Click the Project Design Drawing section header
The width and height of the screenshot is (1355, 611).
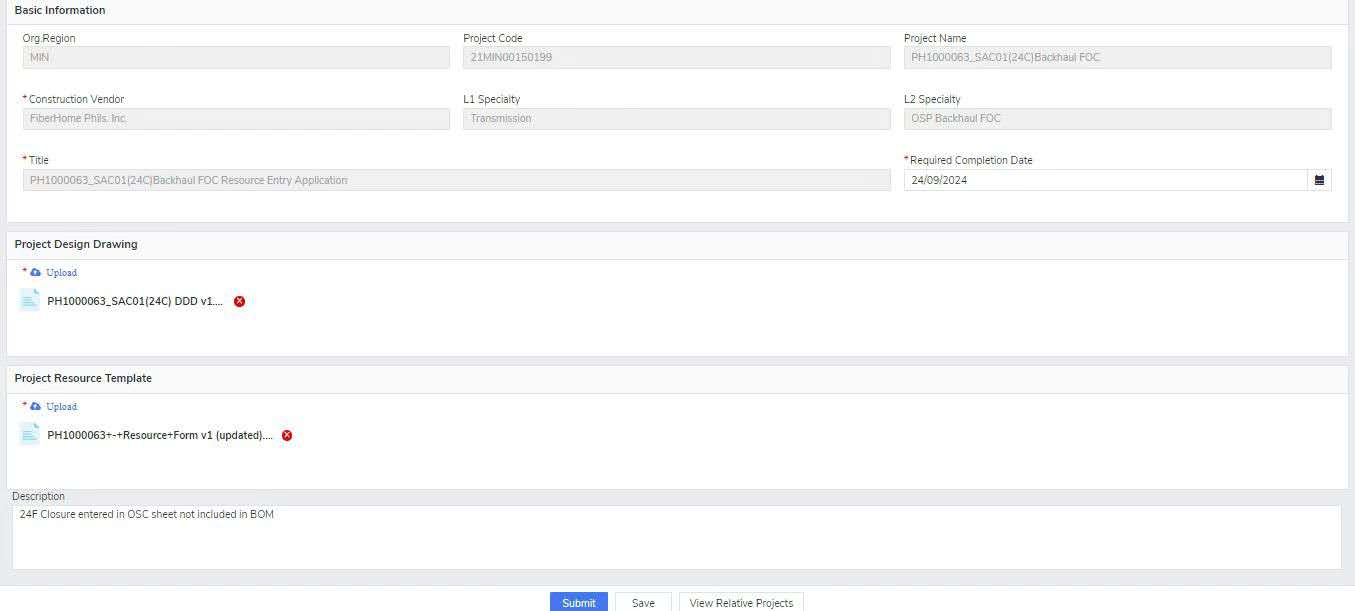pos(76,244)
